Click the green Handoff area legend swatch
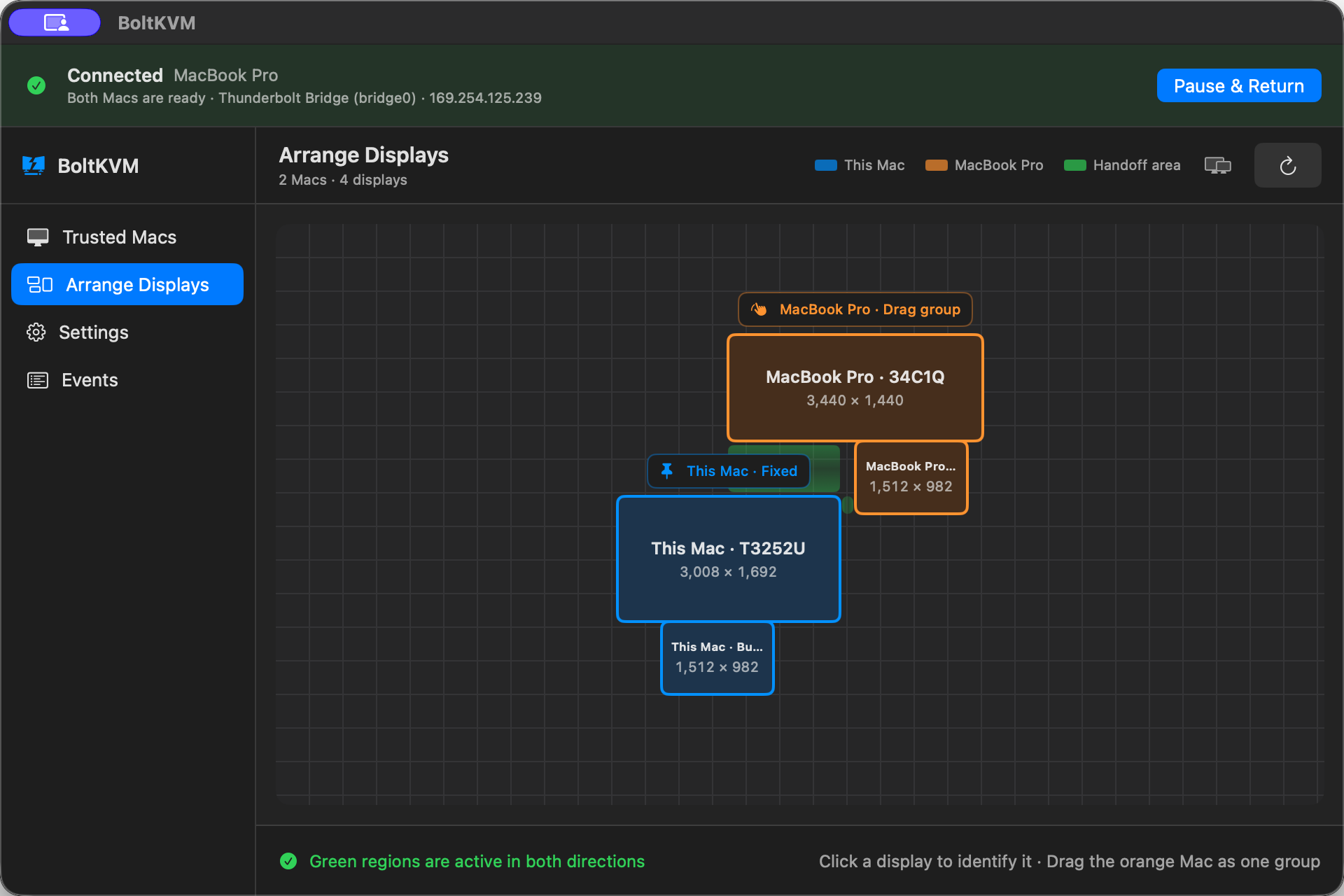Viewport: 1344px width, 896px height. coord(1075,165)
